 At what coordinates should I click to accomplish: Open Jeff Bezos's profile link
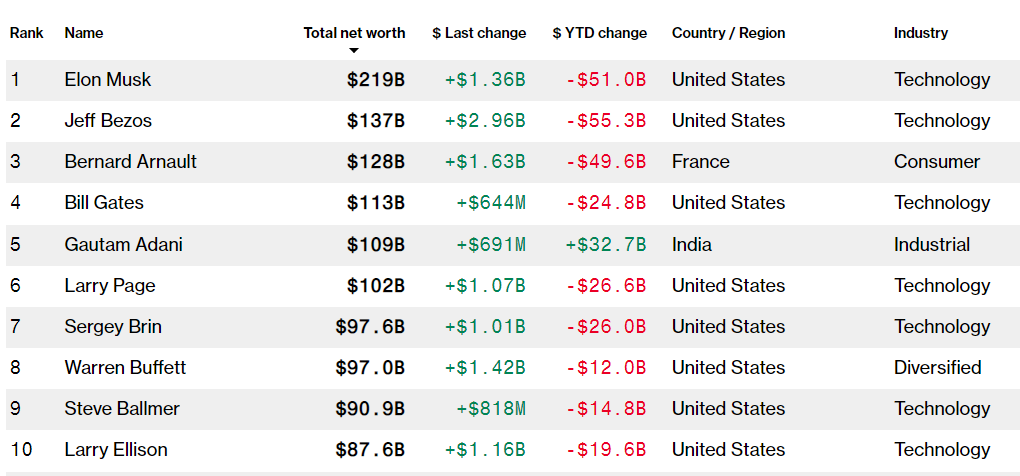tap(108, 121)
